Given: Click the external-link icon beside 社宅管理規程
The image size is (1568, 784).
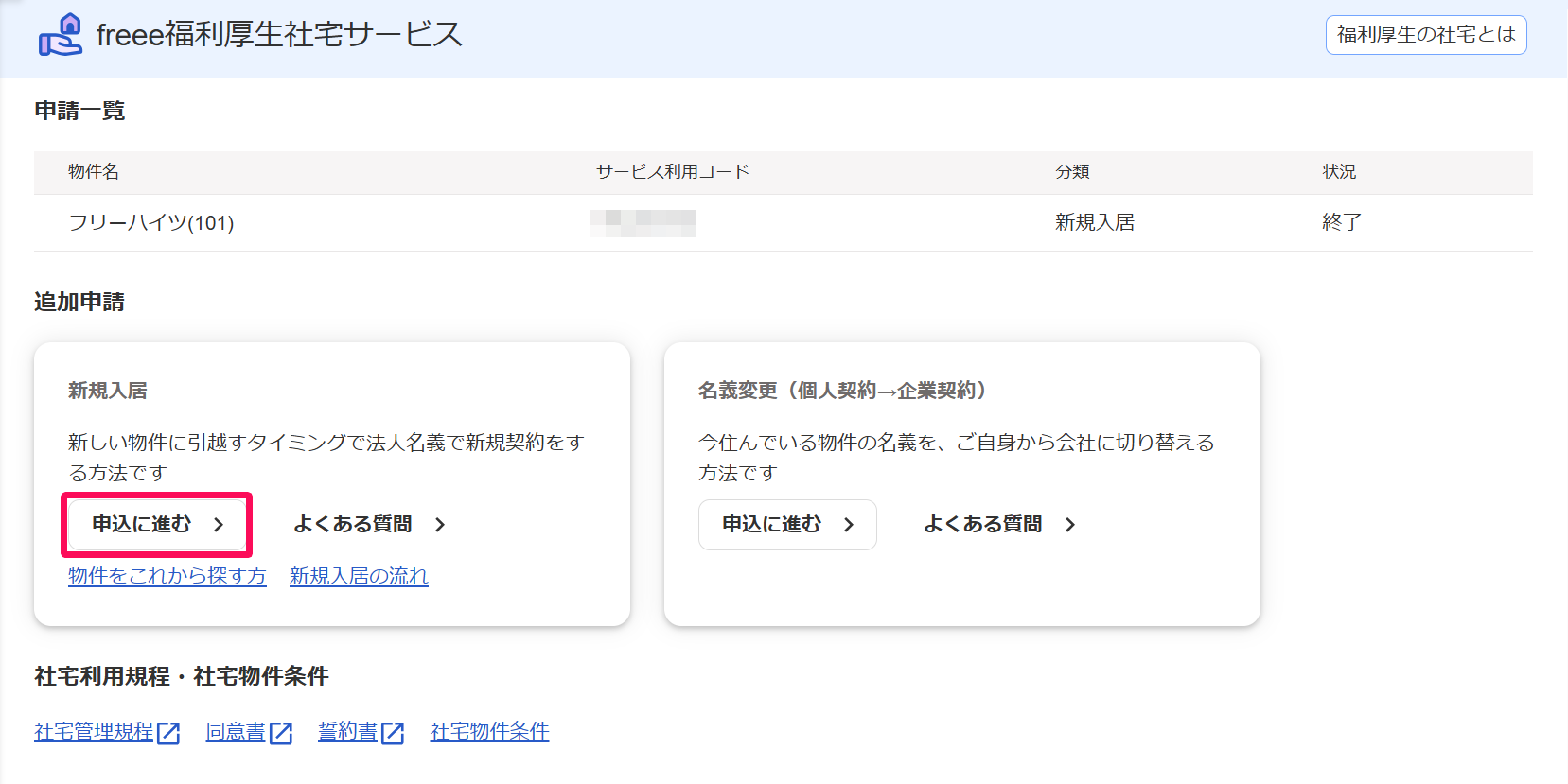Looking at the screenshot, I should [168, 733].
